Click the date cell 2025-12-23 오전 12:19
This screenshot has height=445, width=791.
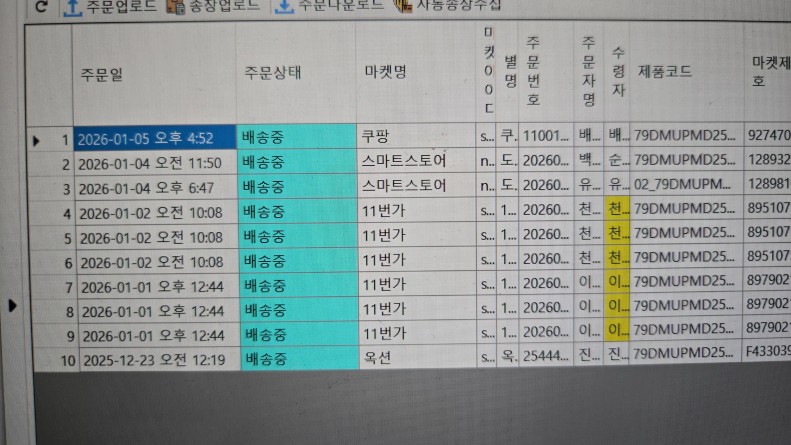pyautogui.click(x=160, y=359)
